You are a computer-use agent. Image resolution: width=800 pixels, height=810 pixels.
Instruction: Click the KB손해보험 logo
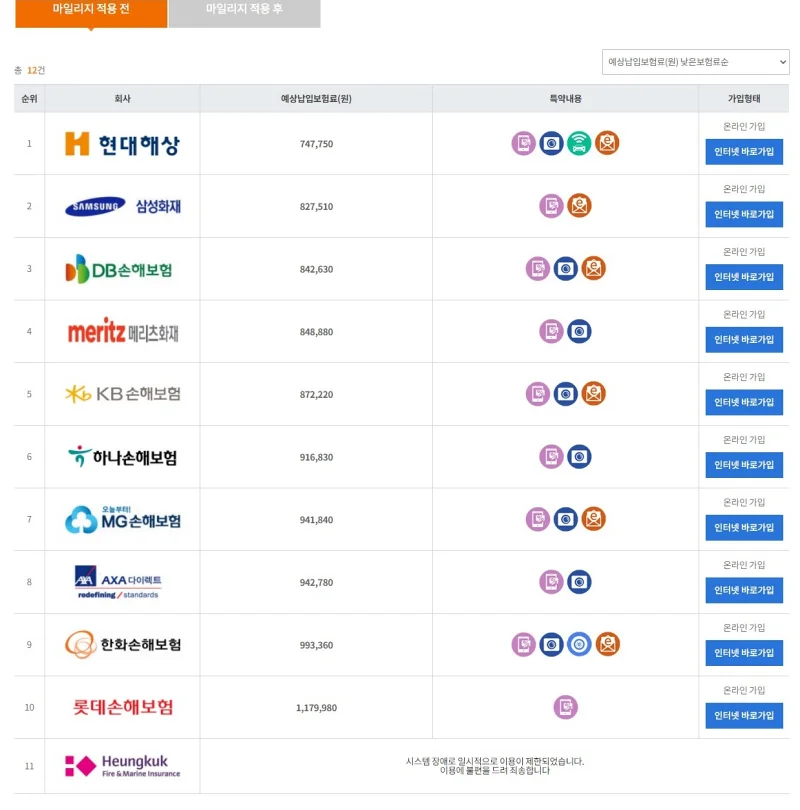(122, 394)
